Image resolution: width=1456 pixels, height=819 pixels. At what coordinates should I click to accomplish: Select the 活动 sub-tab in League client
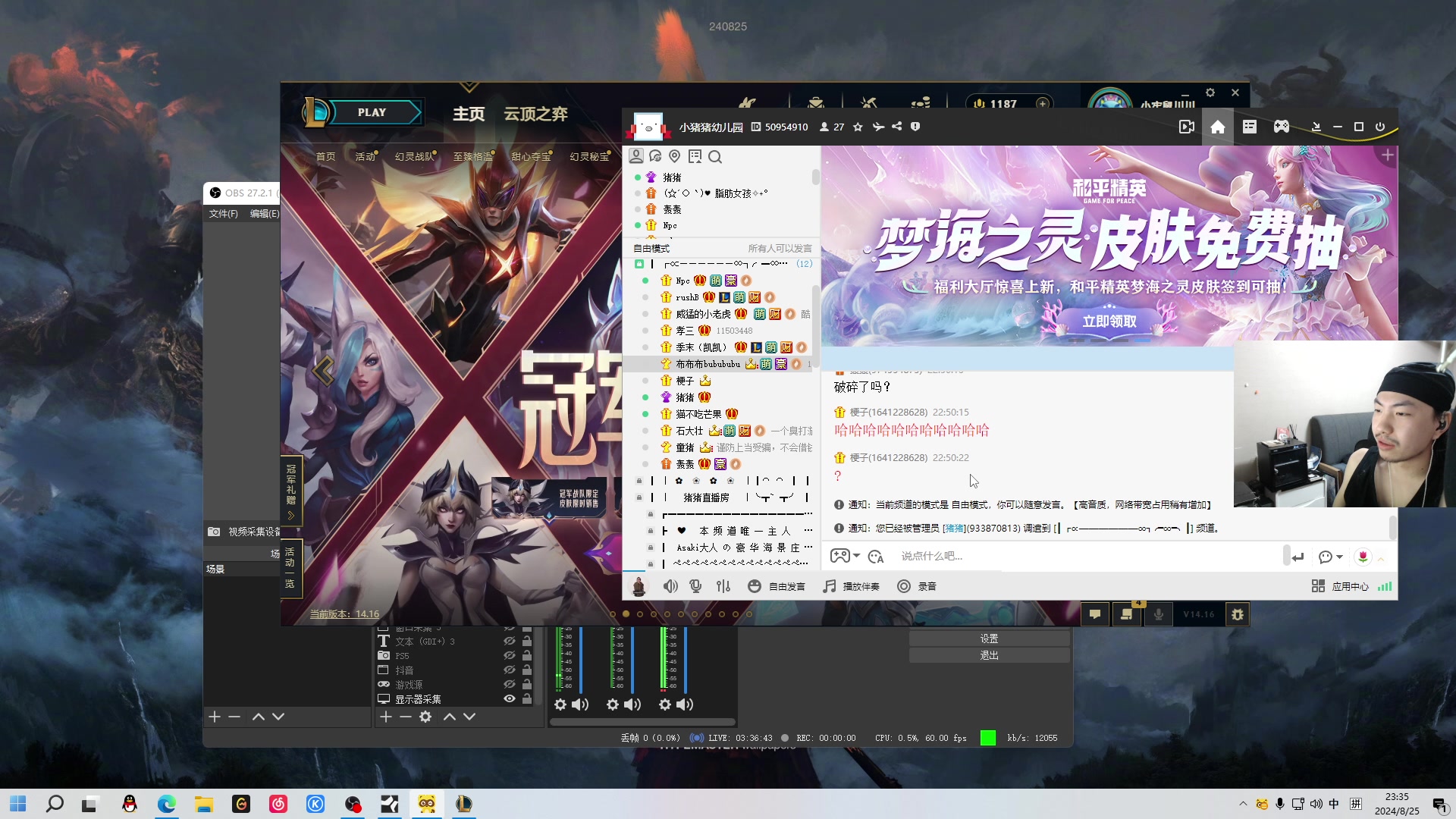coord(365,156)
